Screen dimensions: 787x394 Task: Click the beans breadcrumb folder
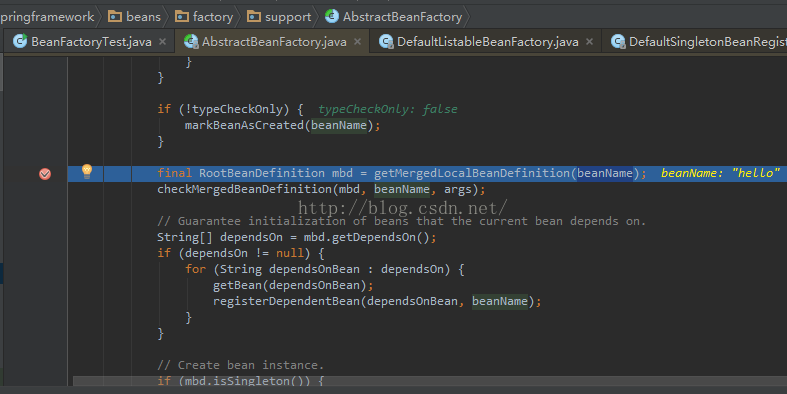click(135, 17)
